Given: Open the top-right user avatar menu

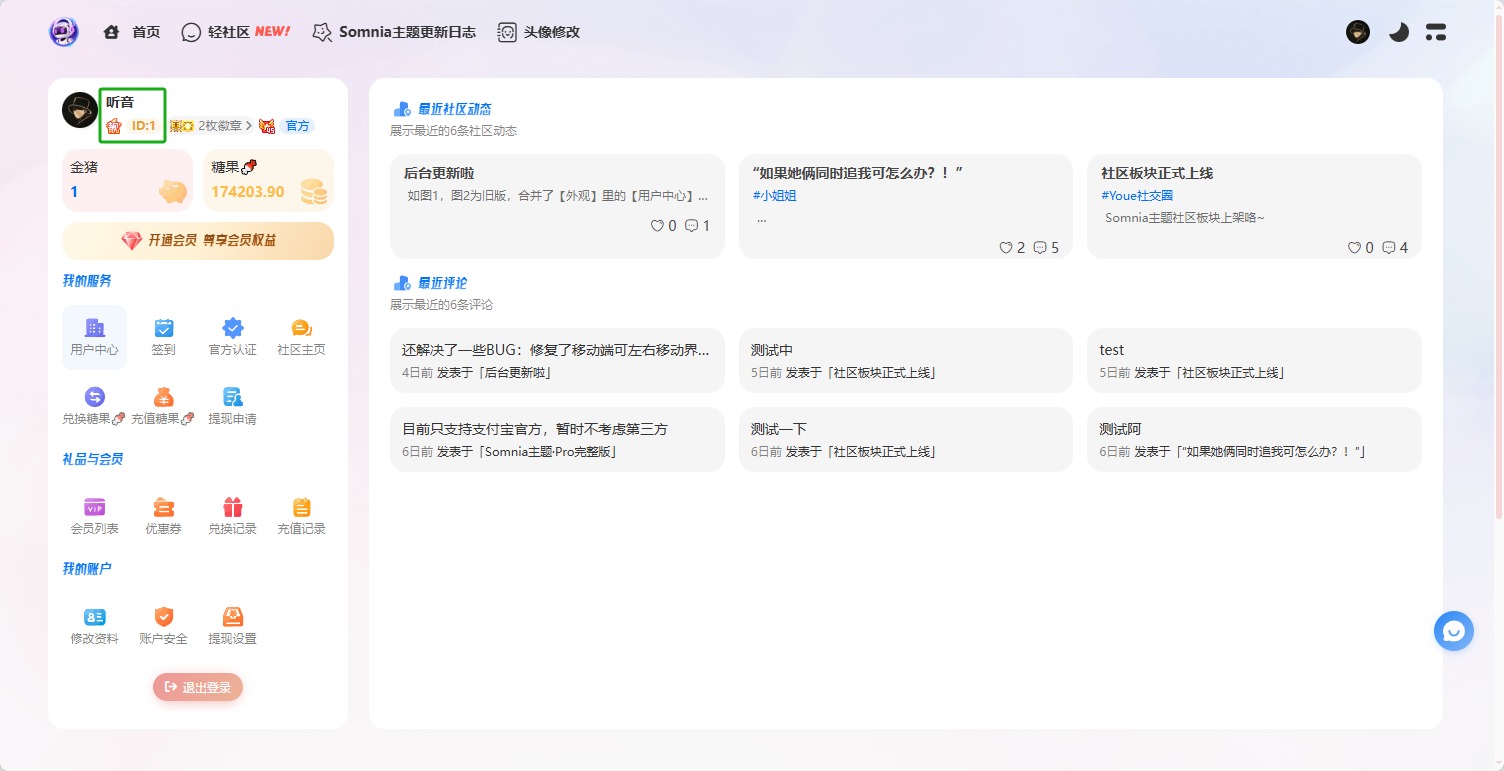Looking at the screenshot, I should [x=1357, y=32].
